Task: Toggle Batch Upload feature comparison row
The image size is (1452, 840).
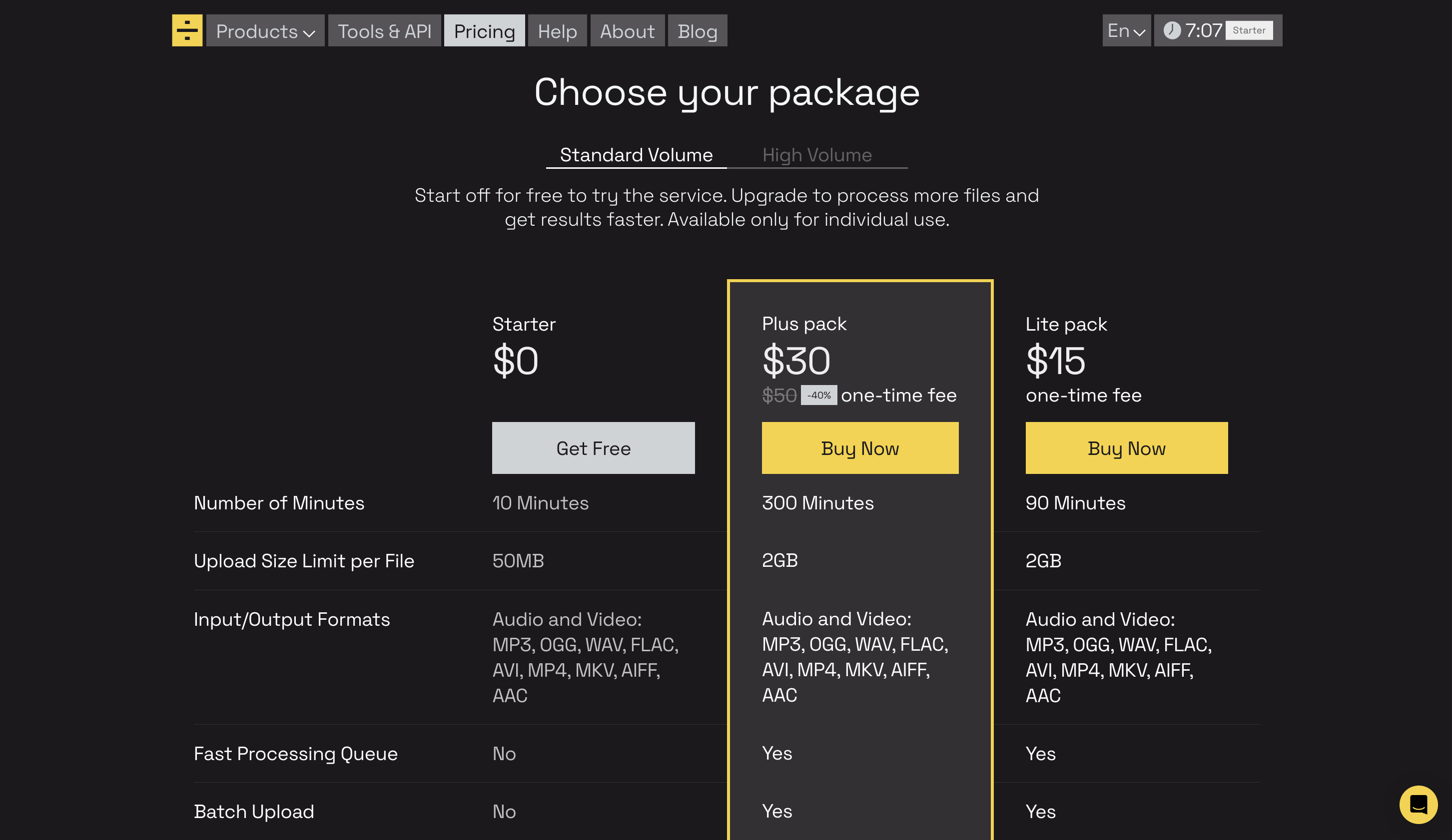Action: (x=253, y=812)
